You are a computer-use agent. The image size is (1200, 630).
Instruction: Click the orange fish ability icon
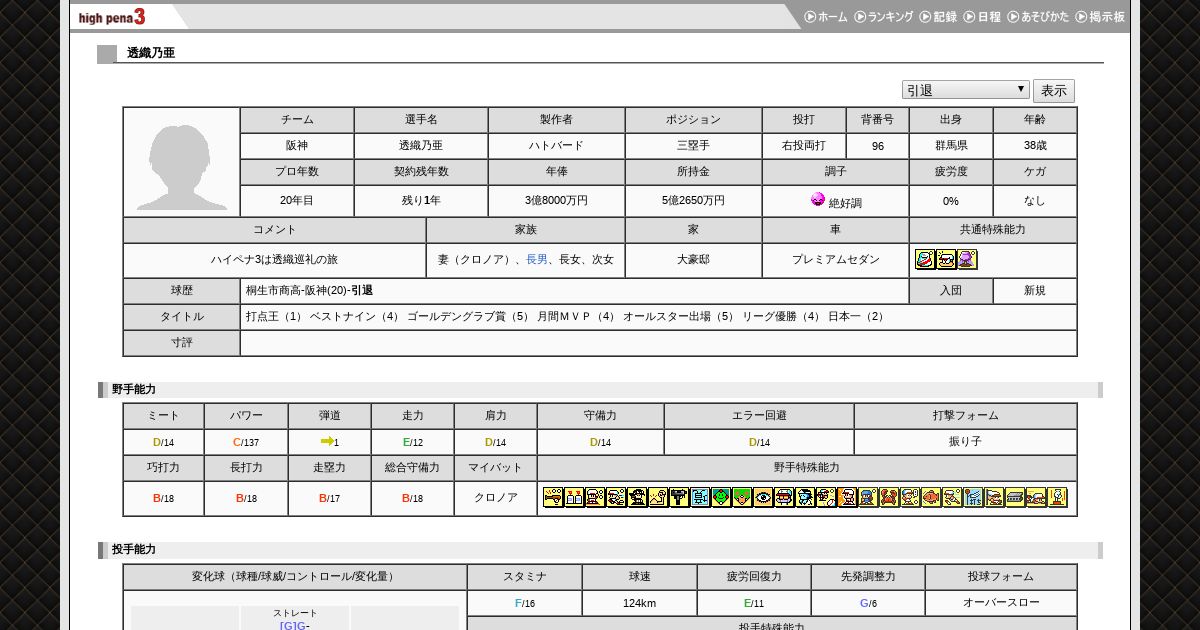click(x=931, y=497)
